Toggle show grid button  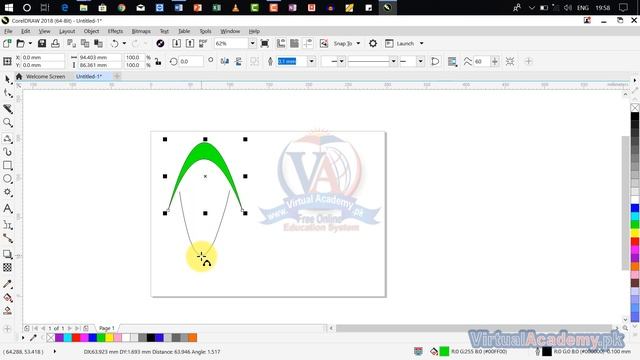(294, 43)
